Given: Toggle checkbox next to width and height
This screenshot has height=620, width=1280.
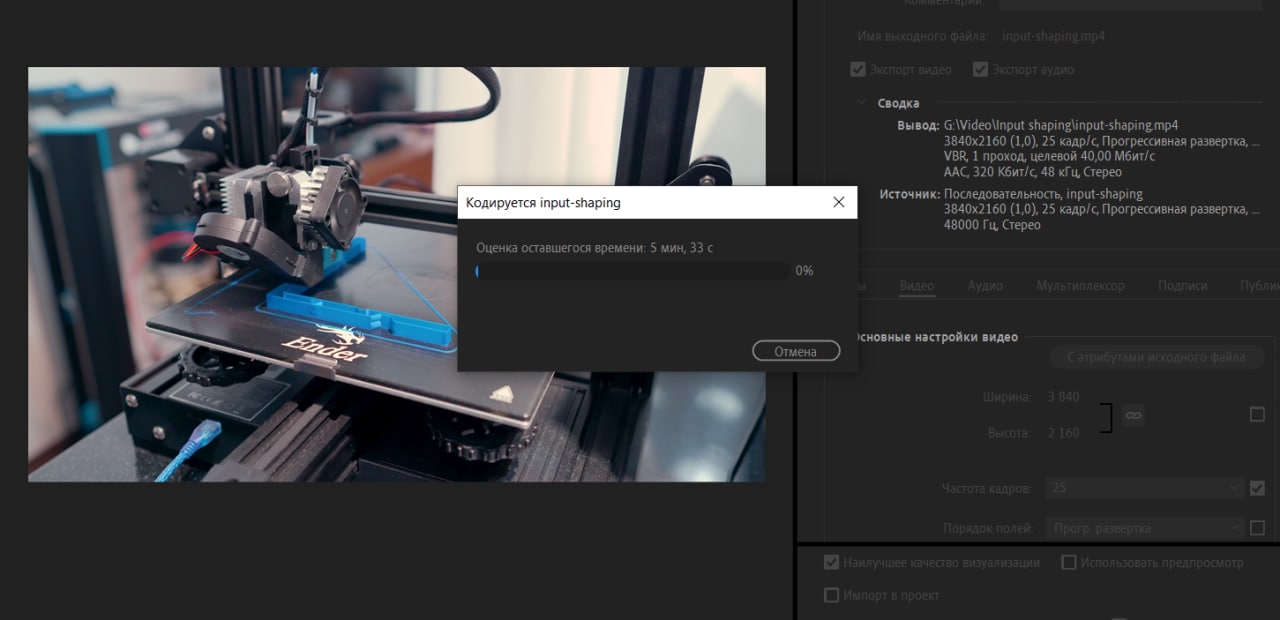Looking at the screenshot, I should coord(1258,414).
